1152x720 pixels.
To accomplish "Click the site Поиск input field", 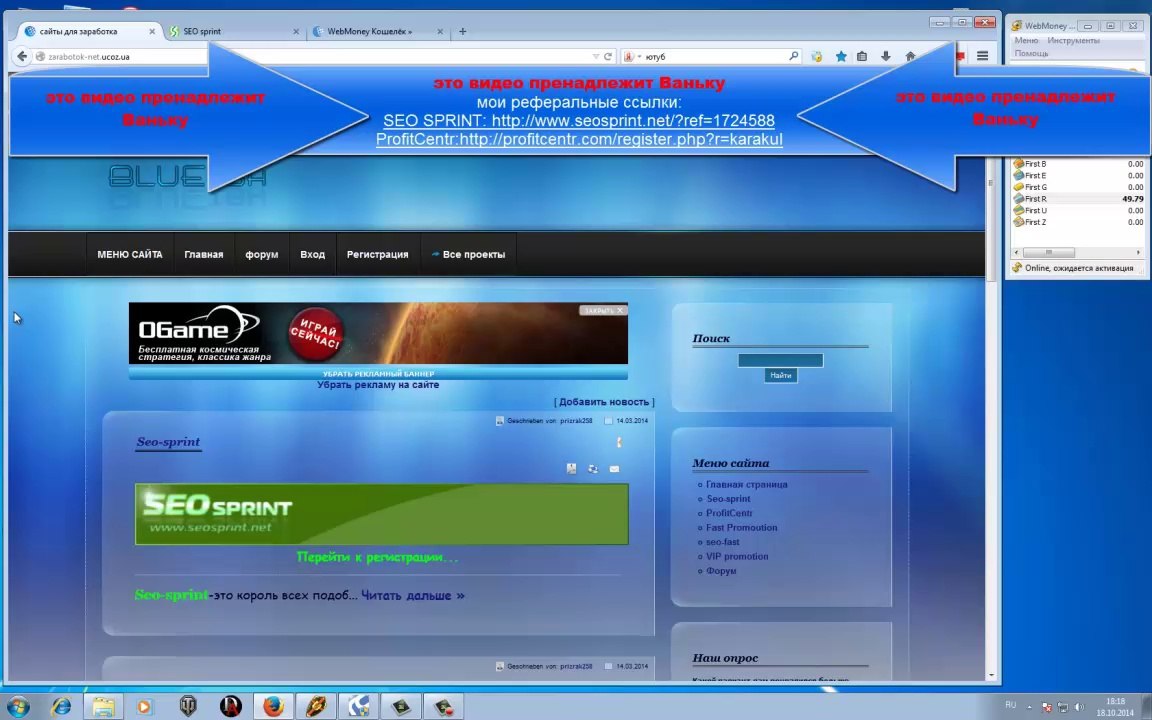I will [780, 360].
